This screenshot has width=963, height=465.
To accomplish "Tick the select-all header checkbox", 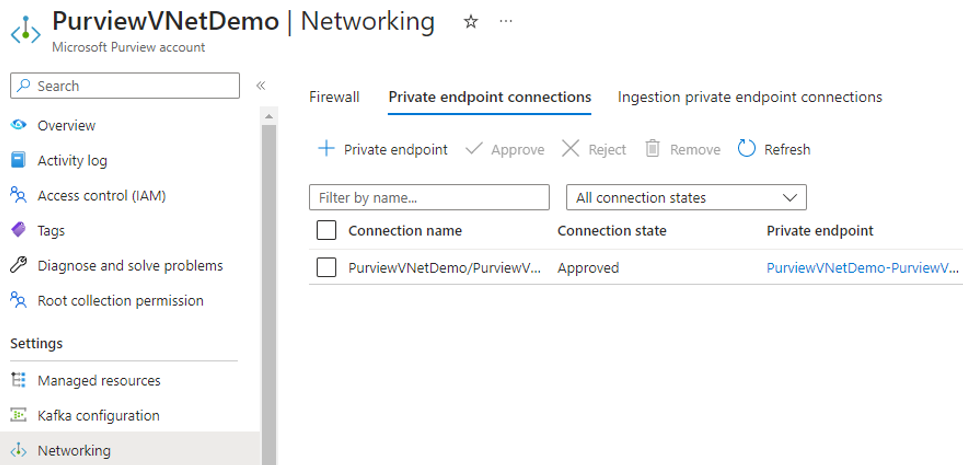I will [x=326, y=230].
